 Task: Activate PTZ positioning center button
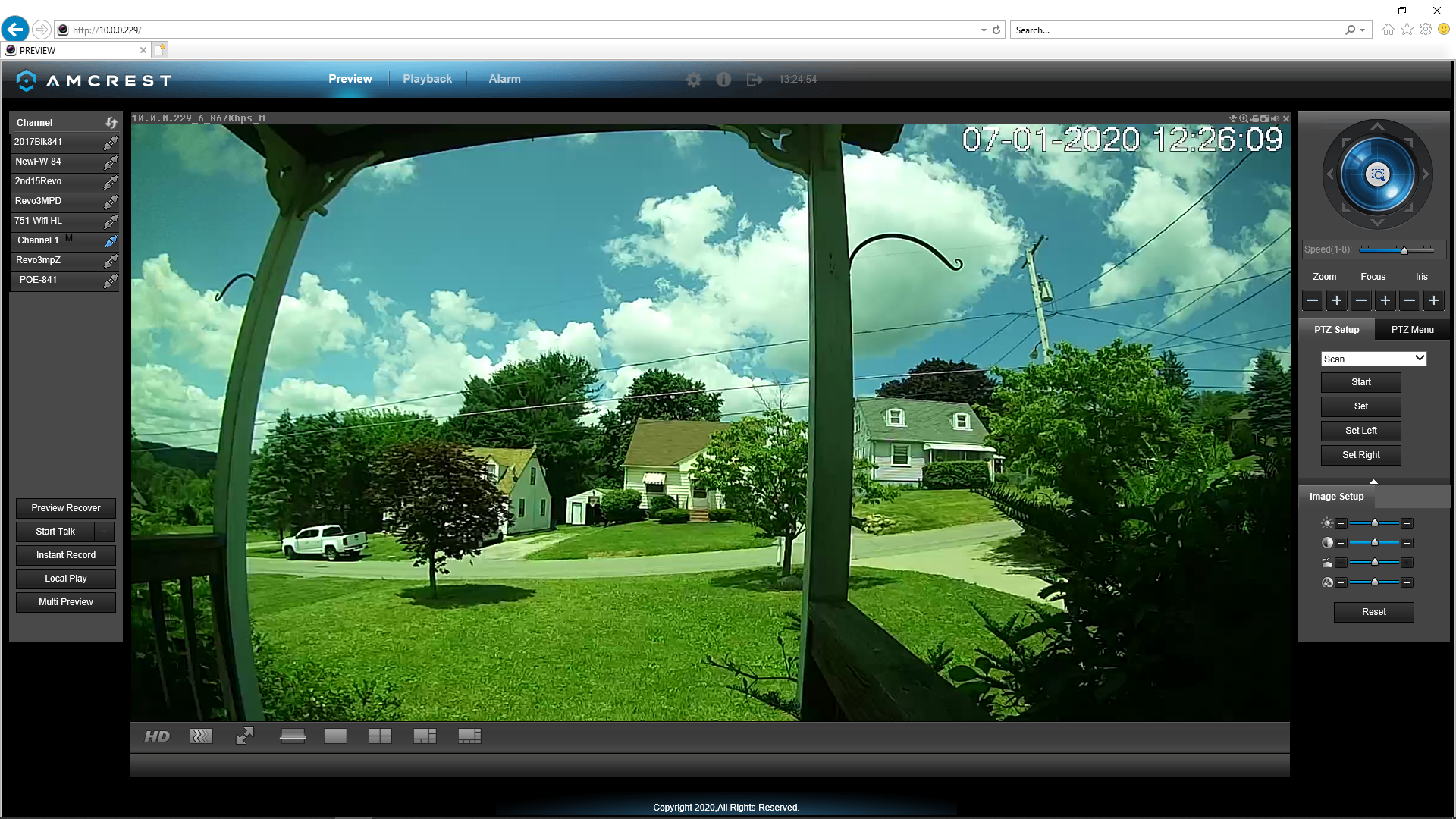pos(1378,175)
